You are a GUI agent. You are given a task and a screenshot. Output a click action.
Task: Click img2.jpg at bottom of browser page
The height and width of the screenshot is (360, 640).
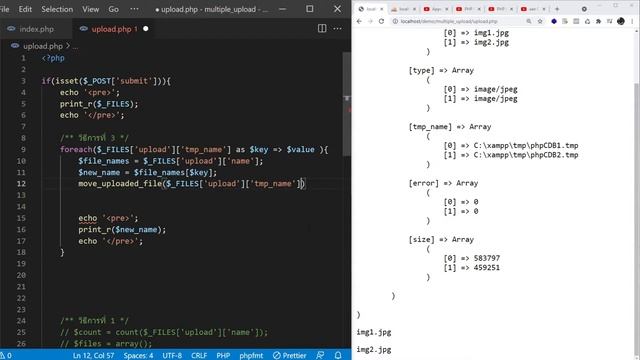click(x=374, y=349)
